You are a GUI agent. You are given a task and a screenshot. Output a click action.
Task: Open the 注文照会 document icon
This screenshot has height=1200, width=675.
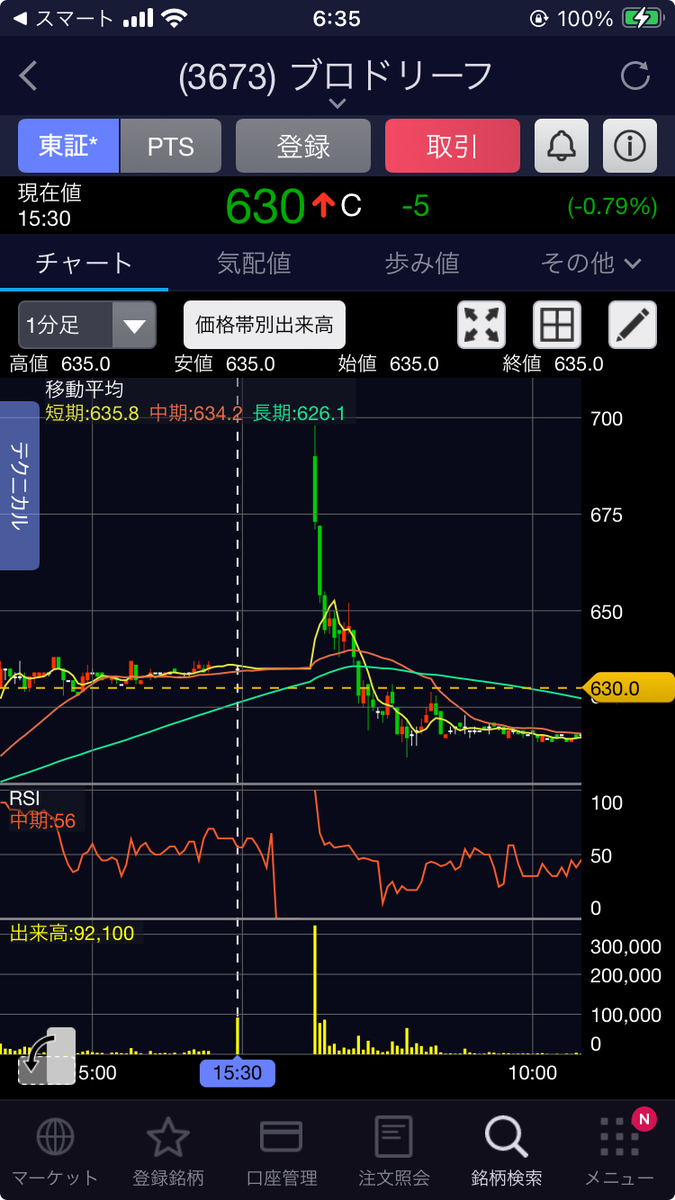pyautogui.click(x=393, y=1137)
